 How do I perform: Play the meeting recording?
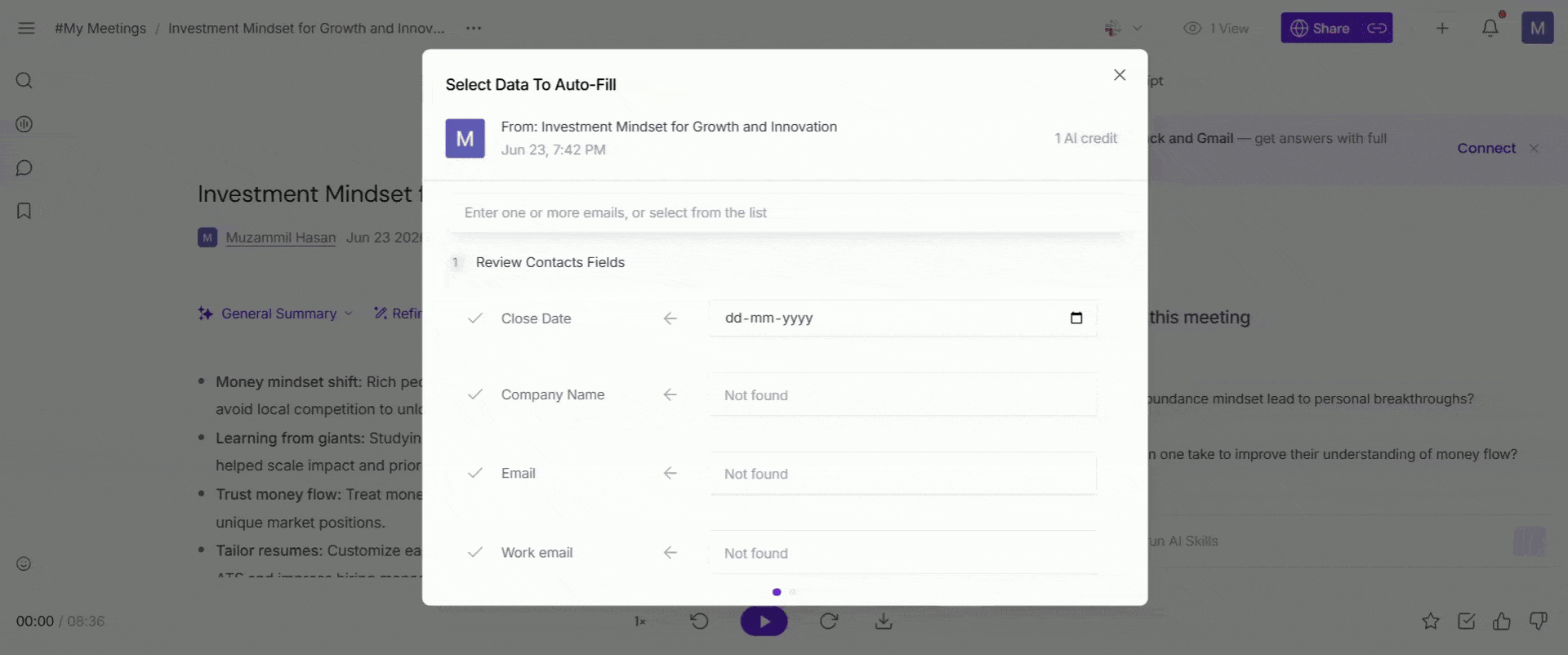(764, 622)
